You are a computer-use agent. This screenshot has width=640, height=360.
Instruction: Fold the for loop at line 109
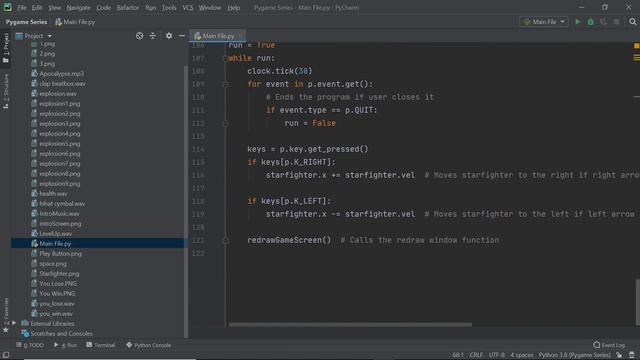(x=225, y=84)
